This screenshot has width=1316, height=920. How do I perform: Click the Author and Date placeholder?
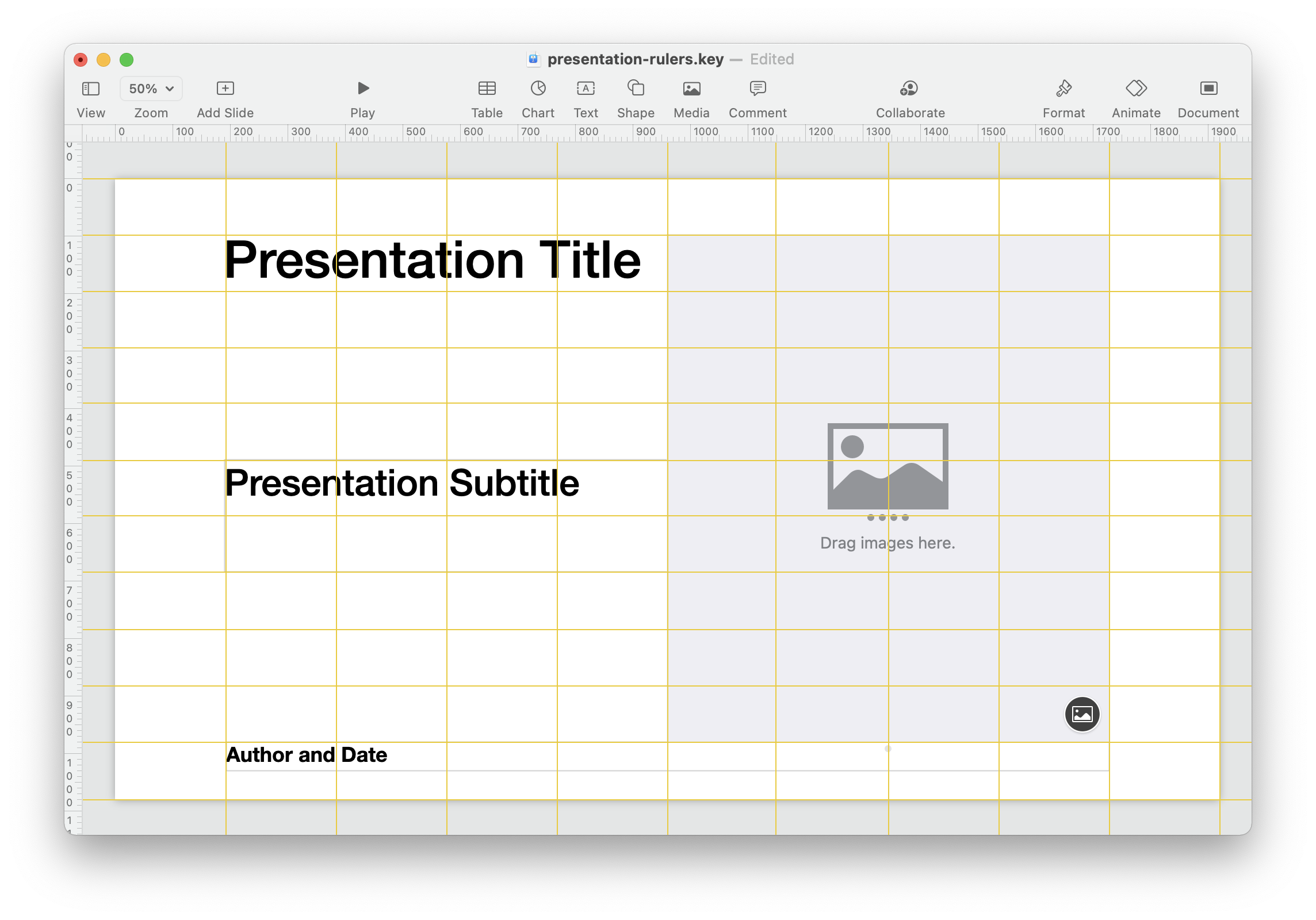click(307, 754)
